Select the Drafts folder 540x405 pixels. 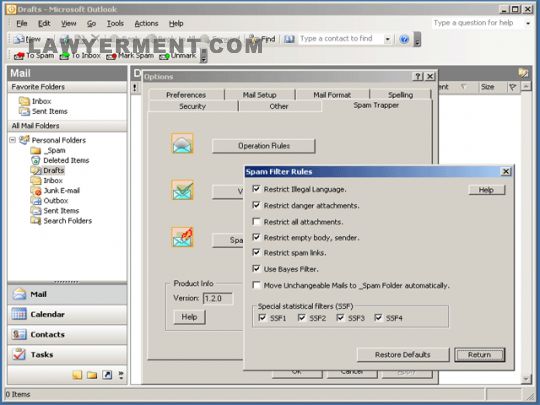48,170
